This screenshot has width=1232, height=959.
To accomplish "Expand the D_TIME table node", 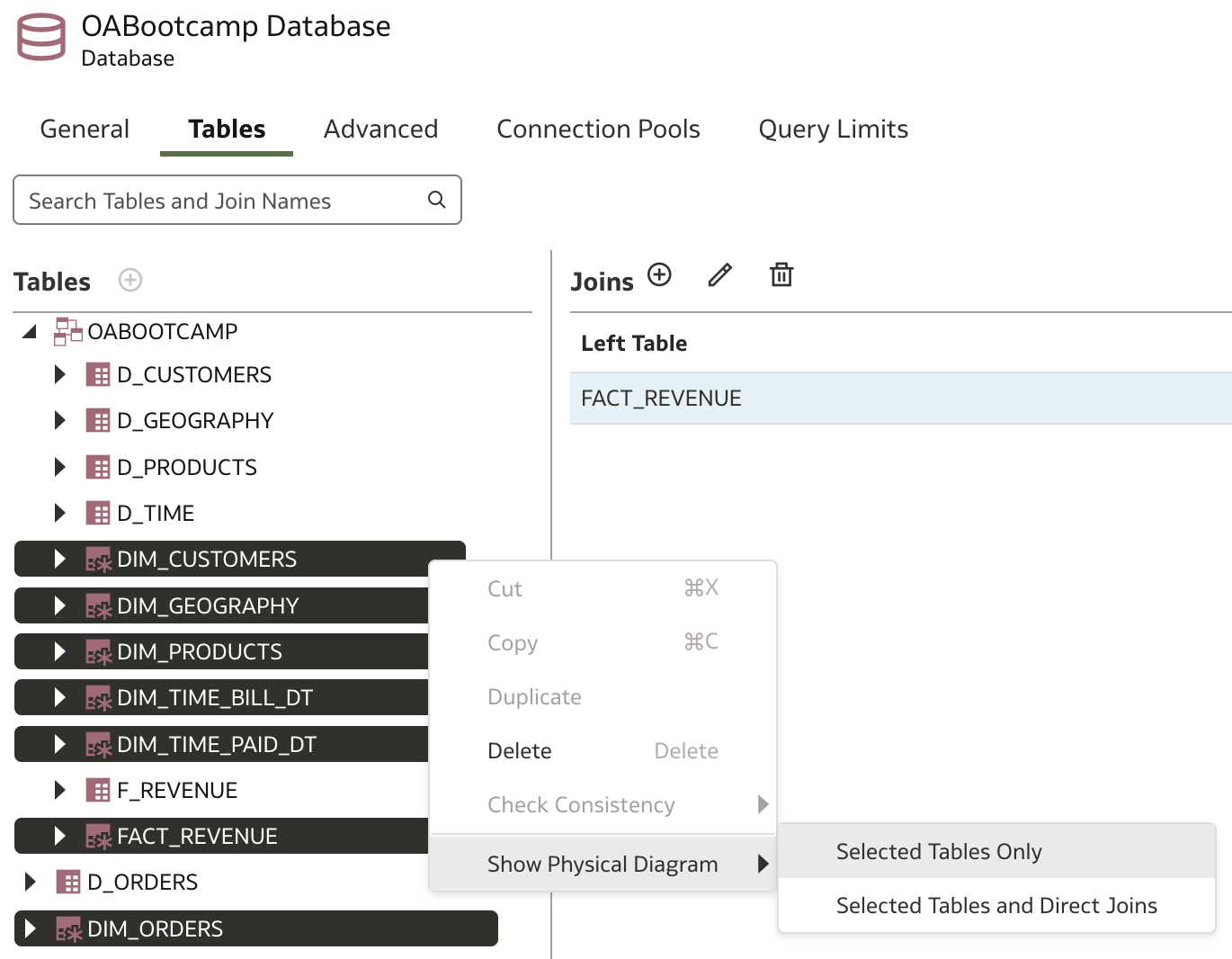I will tap(59, 513).
